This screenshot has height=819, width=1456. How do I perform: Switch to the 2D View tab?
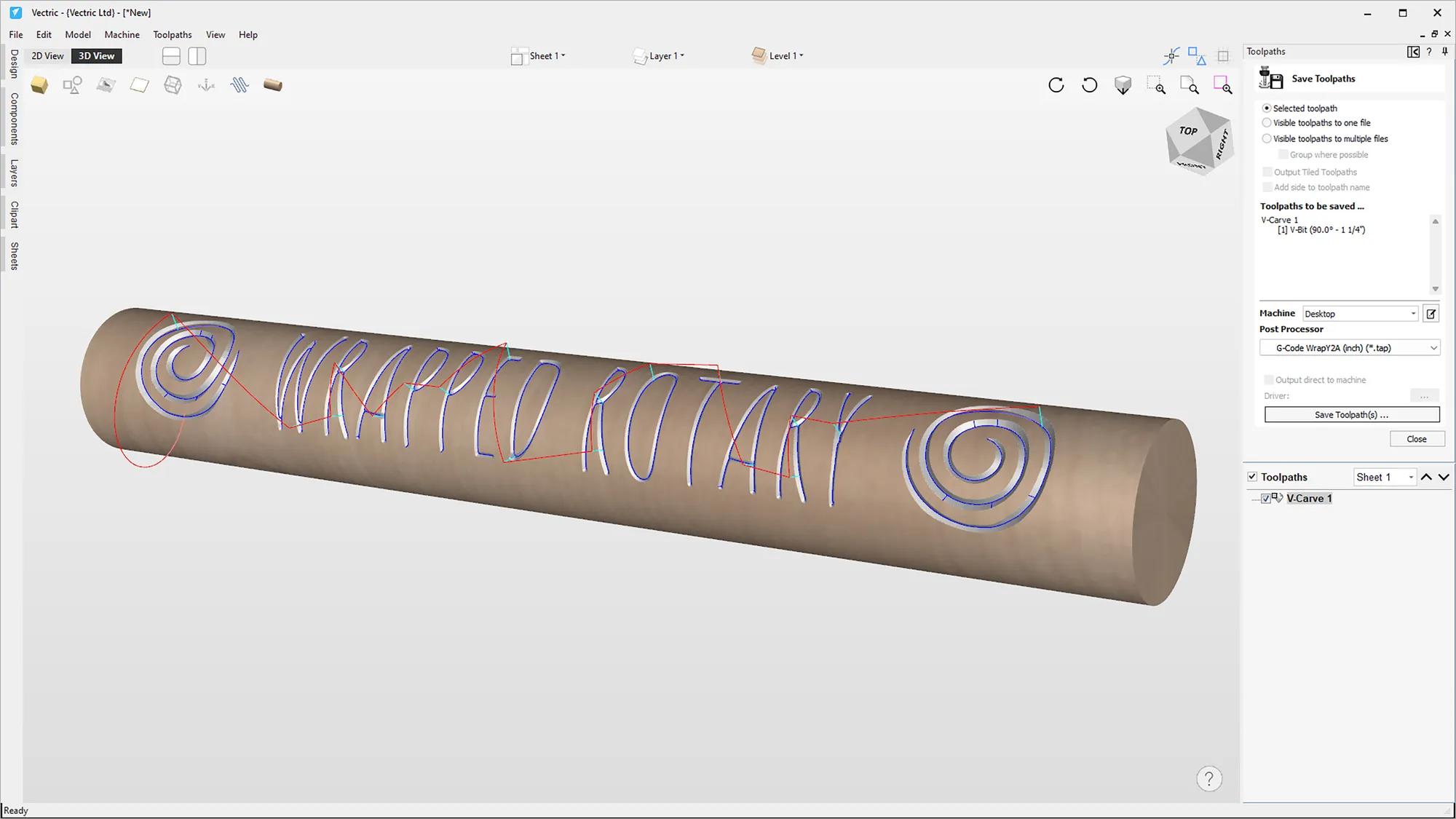pyautogui.click(x=47, y=55)
